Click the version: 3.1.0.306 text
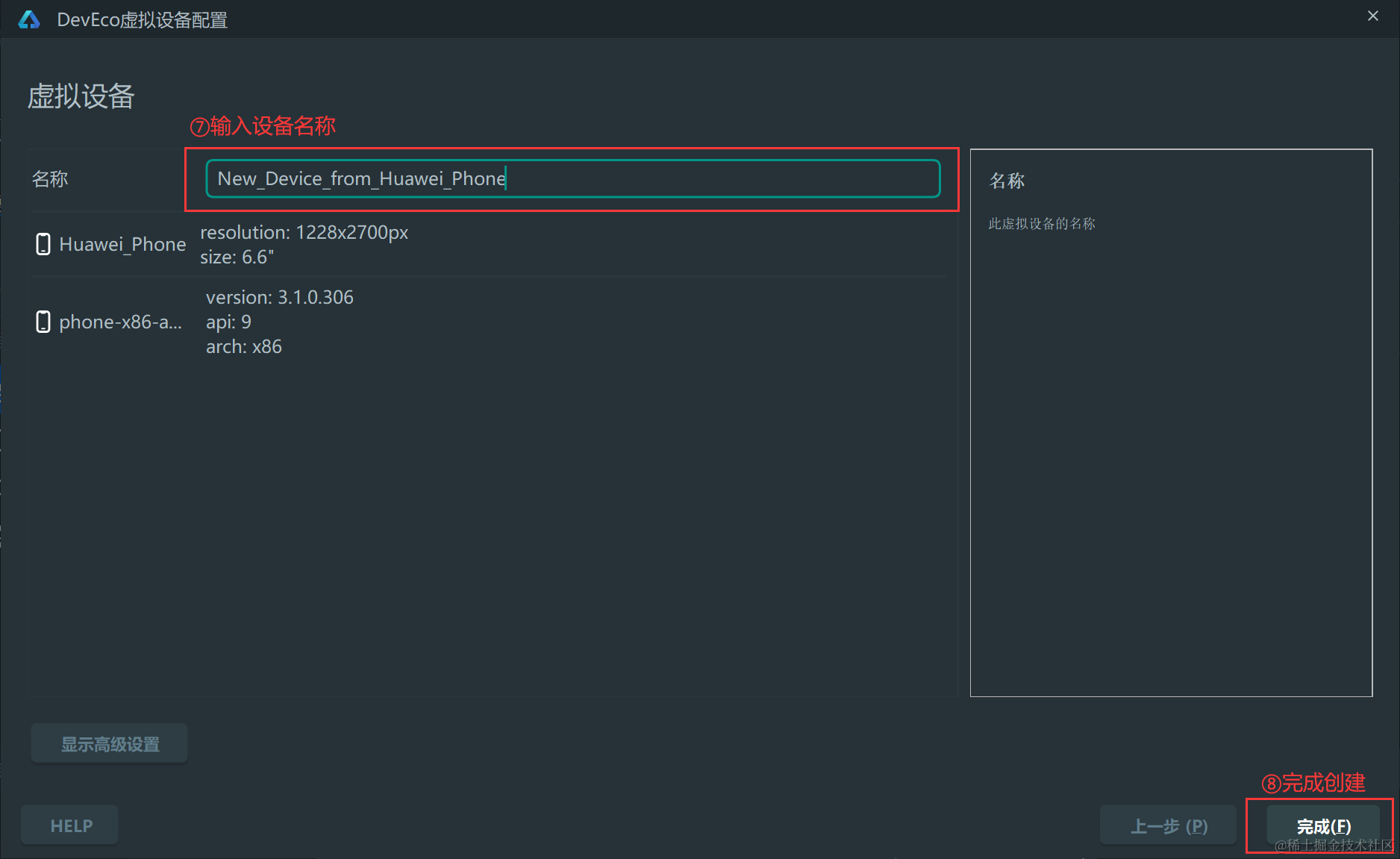The width and height of the screenshot is (1400, 859). [280, 297]
